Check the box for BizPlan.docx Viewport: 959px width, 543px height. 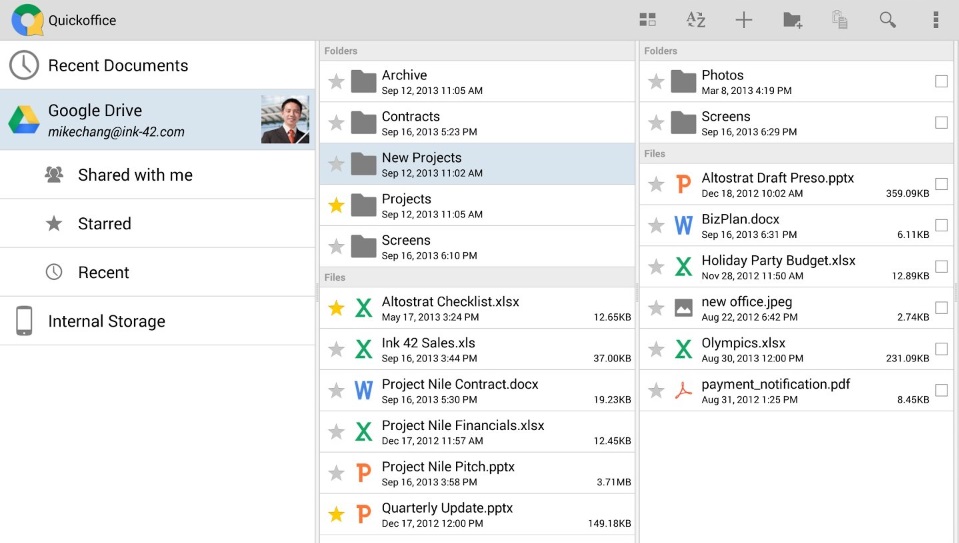tap(941, 226)
